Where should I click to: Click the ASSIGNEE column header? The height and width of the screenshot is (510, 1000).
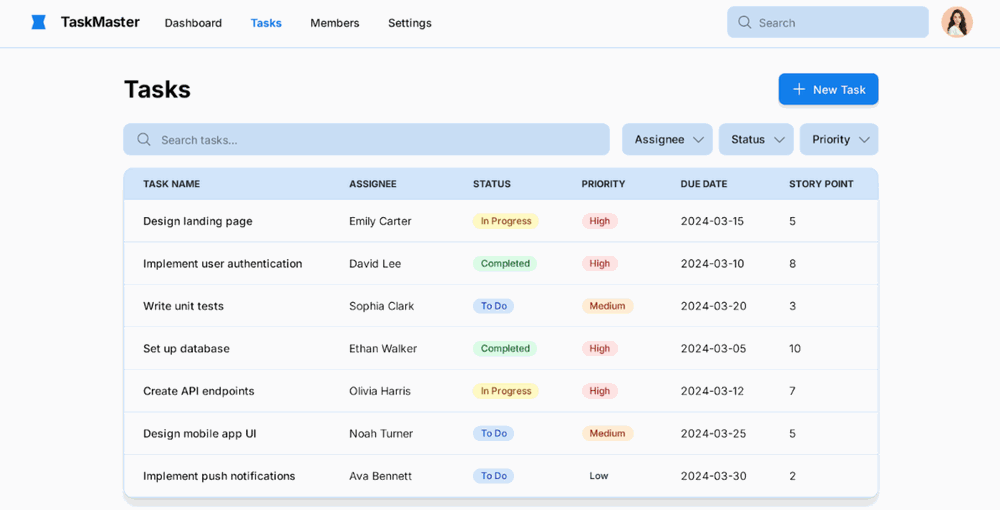point(372,184)
